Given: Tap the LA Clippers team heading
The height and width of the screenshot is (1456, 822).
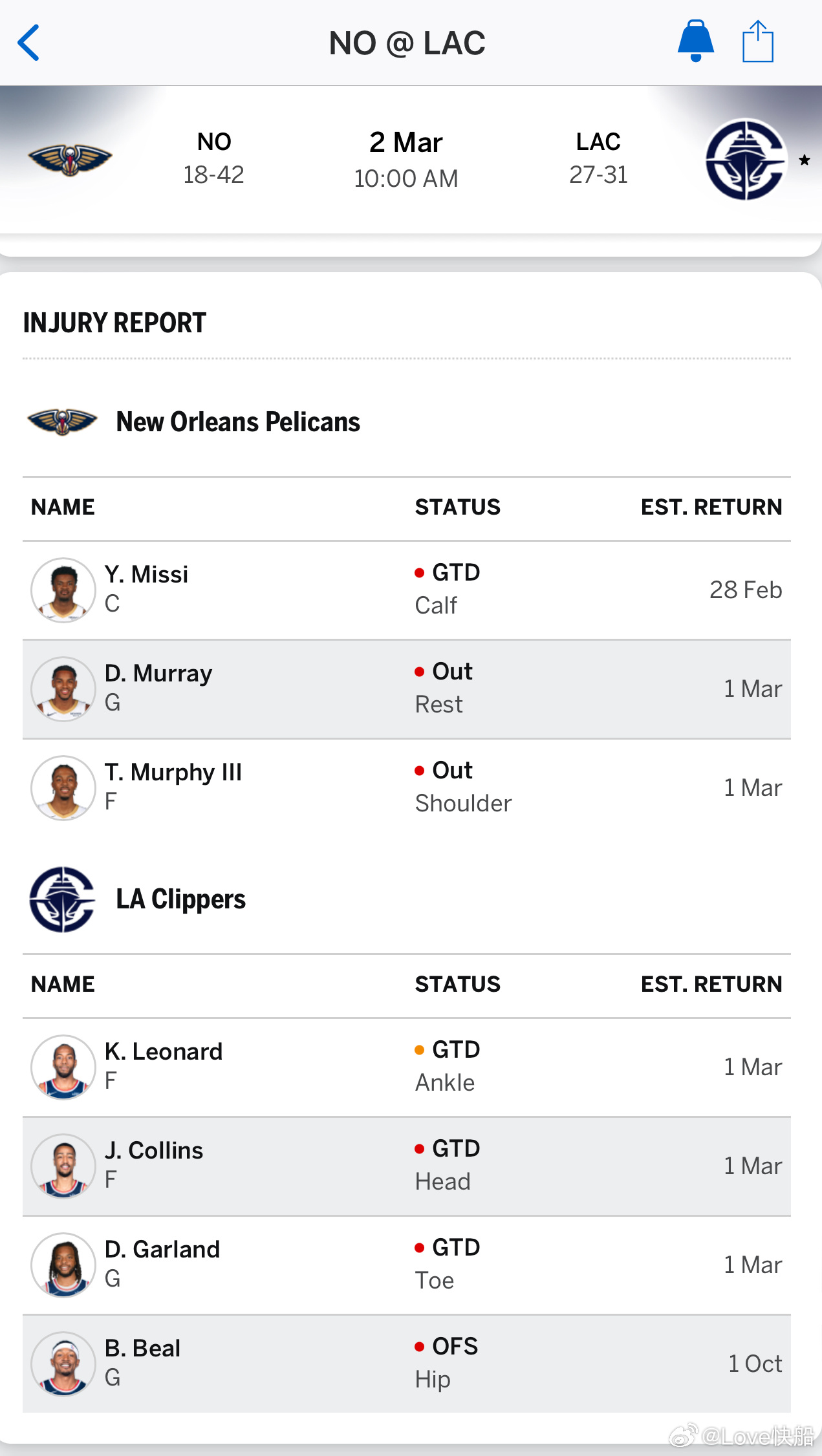Looking at the screenshot, I should click(181, 899).
